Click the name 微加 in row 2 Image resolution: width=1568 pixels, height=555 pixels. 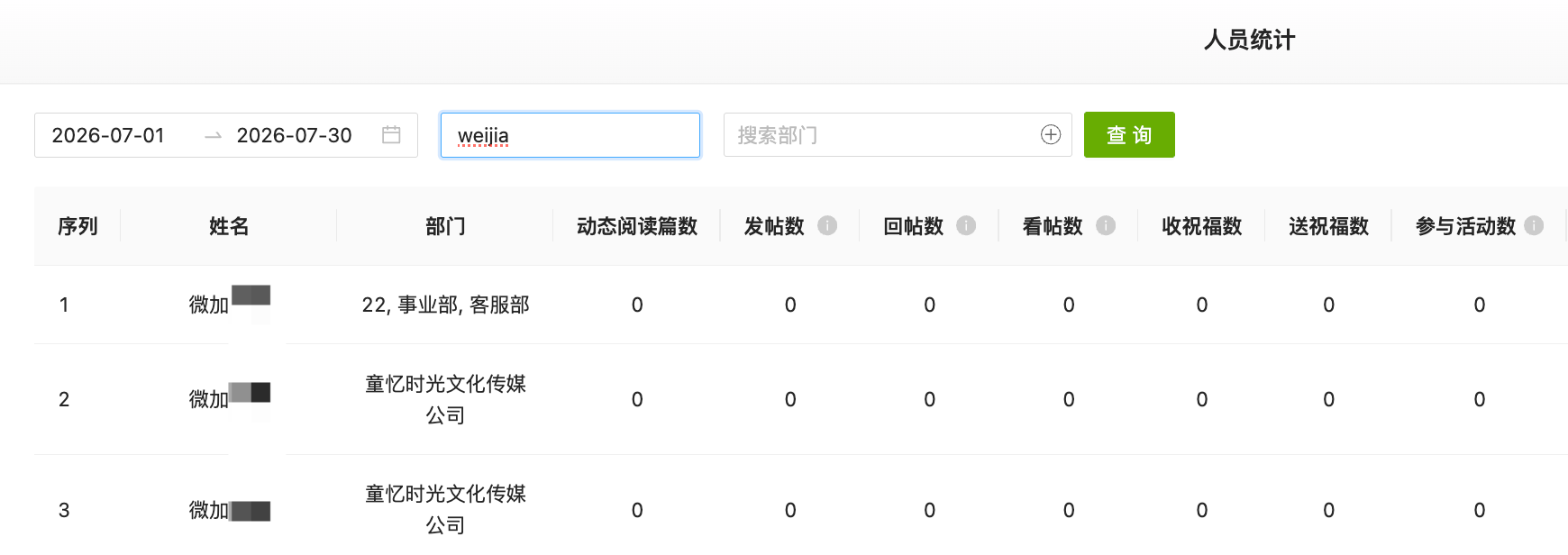tap(209, 399)
